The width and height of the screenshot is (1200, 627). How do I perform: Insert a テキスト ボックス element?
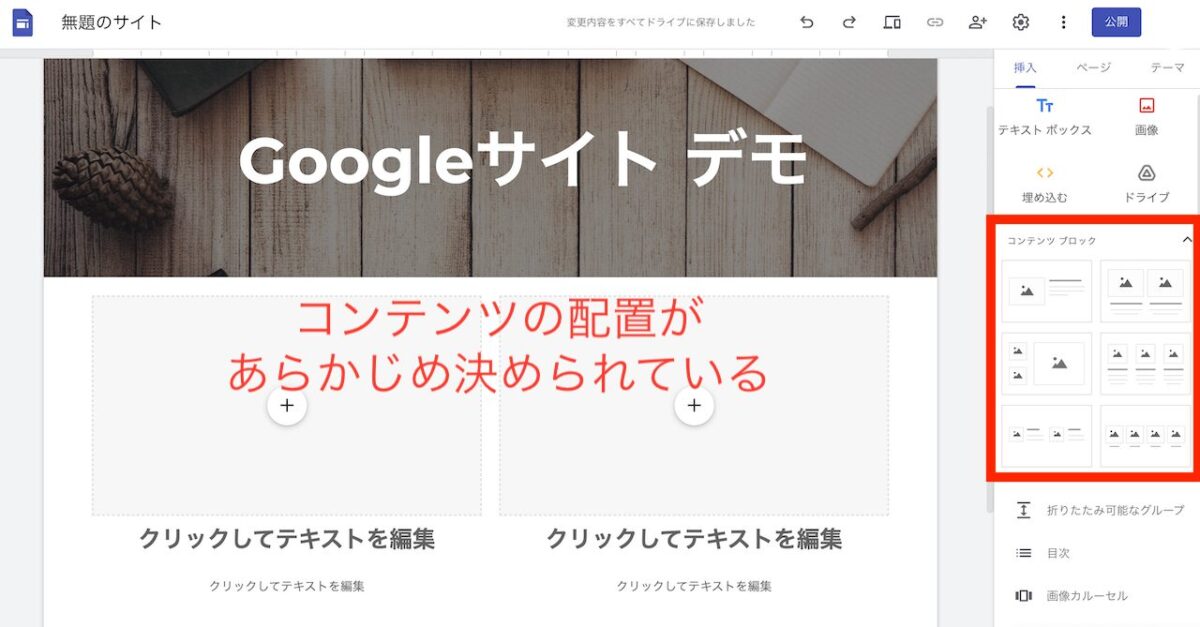pyautogui.click(x=1045, y=117)
